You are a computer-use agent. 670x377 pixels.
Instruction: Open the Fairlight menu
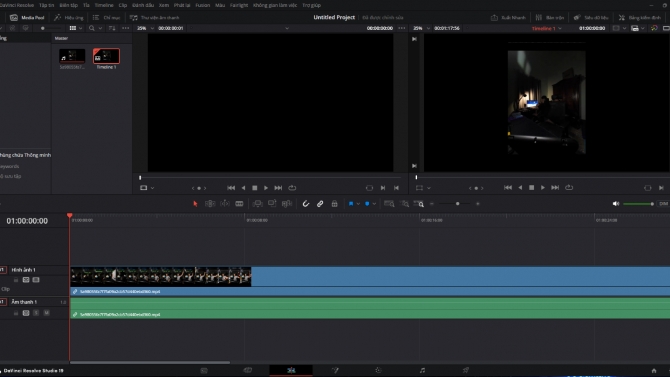(x=239, y=5)
